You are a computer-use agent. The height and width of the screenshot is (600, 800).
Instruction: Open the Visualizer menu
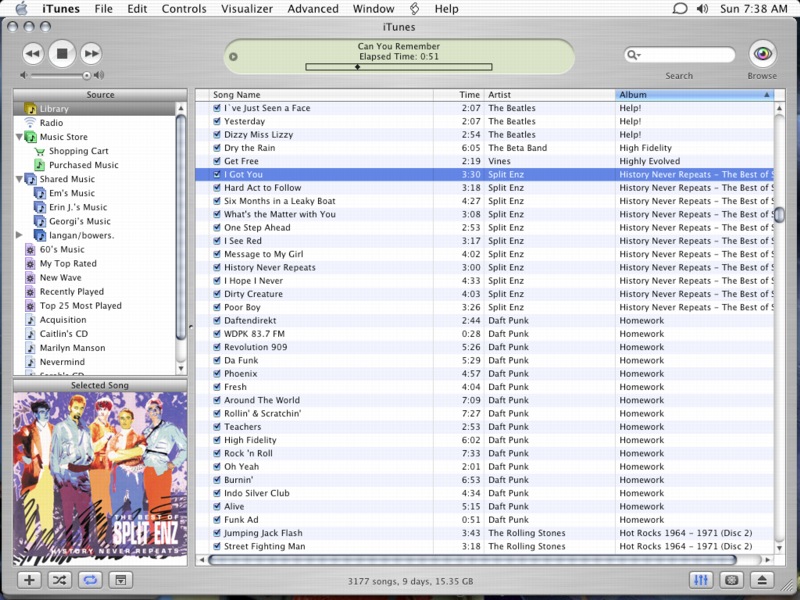[x=246, y=9]
